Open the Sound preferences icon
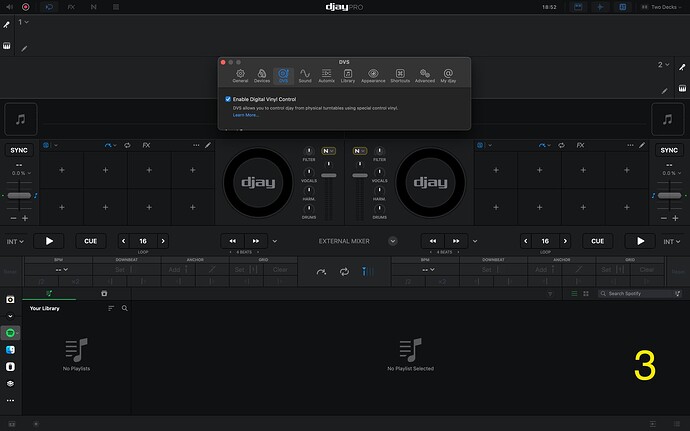 pyautogui.click(x=304, y=76)
